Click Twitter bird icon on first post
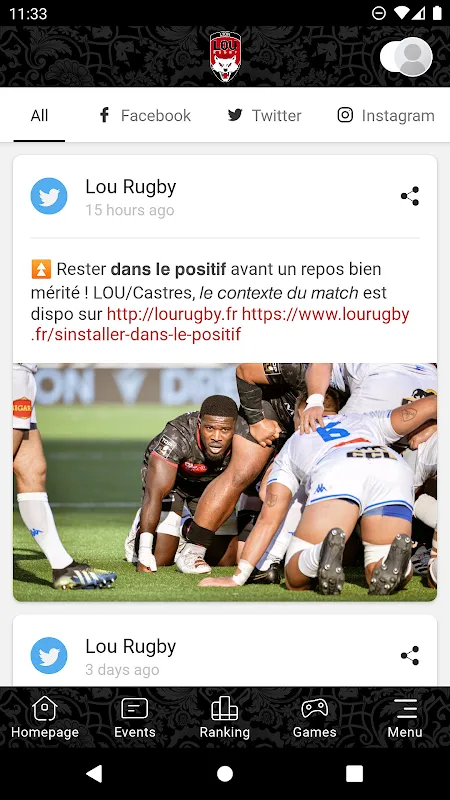Image resolution: width=450 pixels, height=800 pixels. pos(49,196)
